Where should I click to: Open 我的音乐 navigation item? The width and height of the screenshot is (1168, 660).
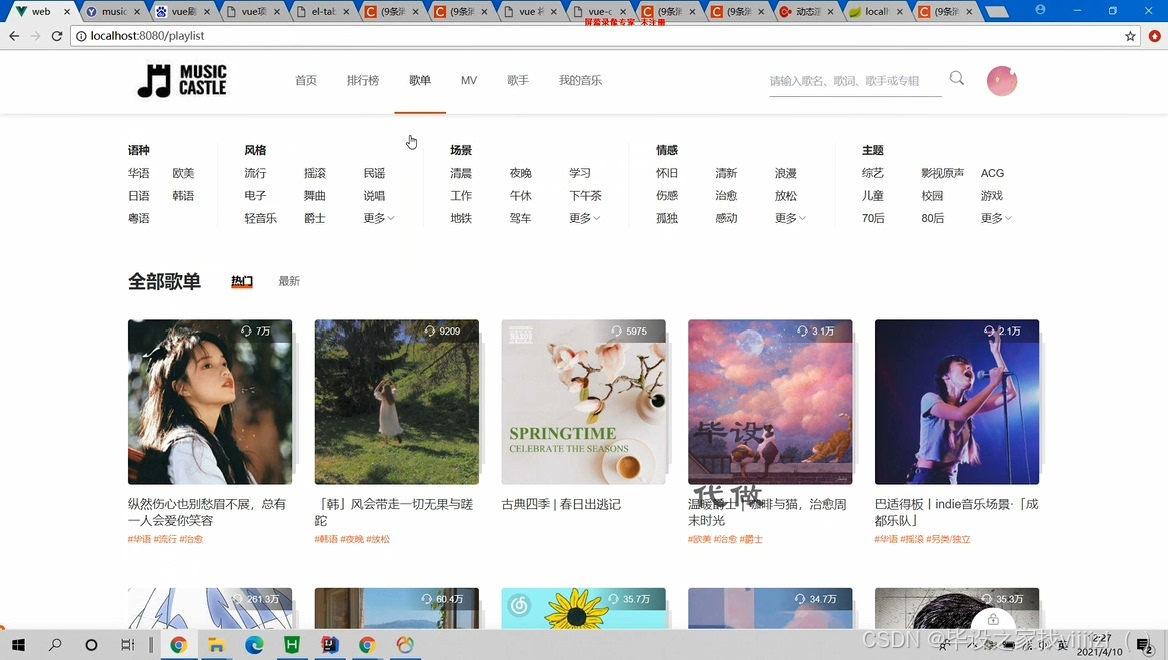580,80
